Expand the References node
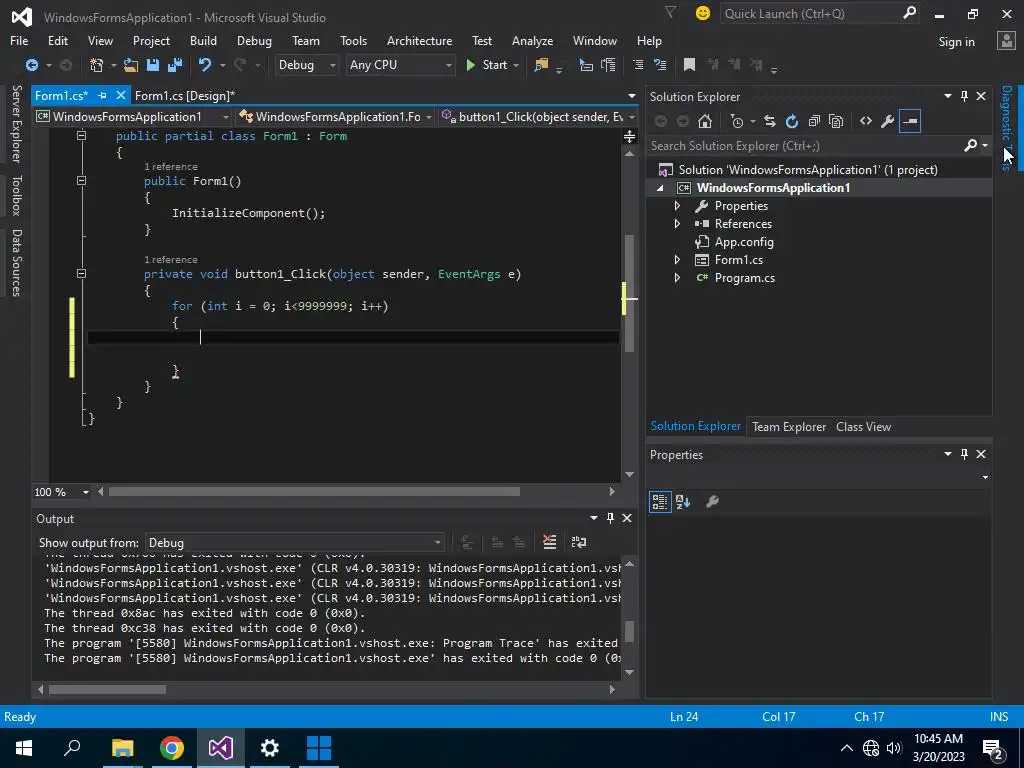This screenshot has height=768, width=1024. (677, 223)
